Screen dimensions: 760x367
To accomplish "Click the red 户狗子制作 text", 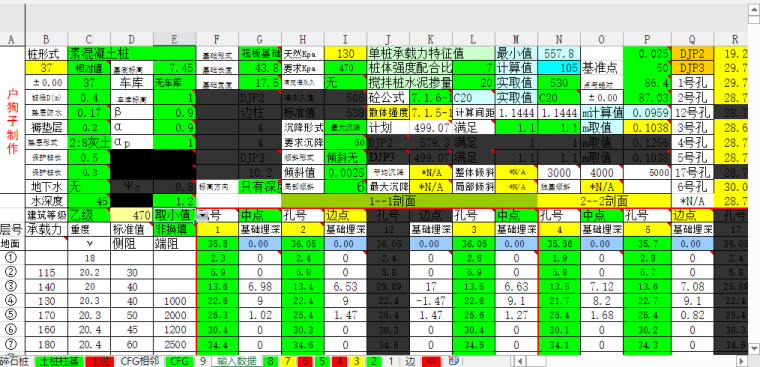I will pos(13,121).
